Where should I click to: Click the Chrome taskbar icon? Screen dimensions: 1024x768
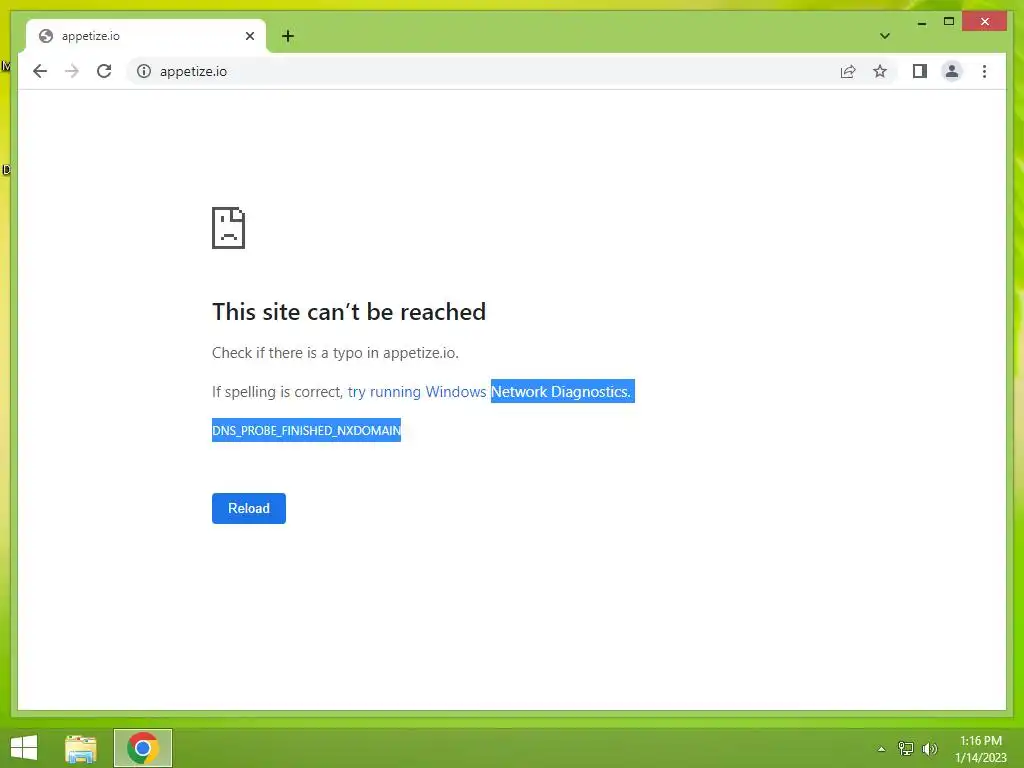click(x=143, y=748)
